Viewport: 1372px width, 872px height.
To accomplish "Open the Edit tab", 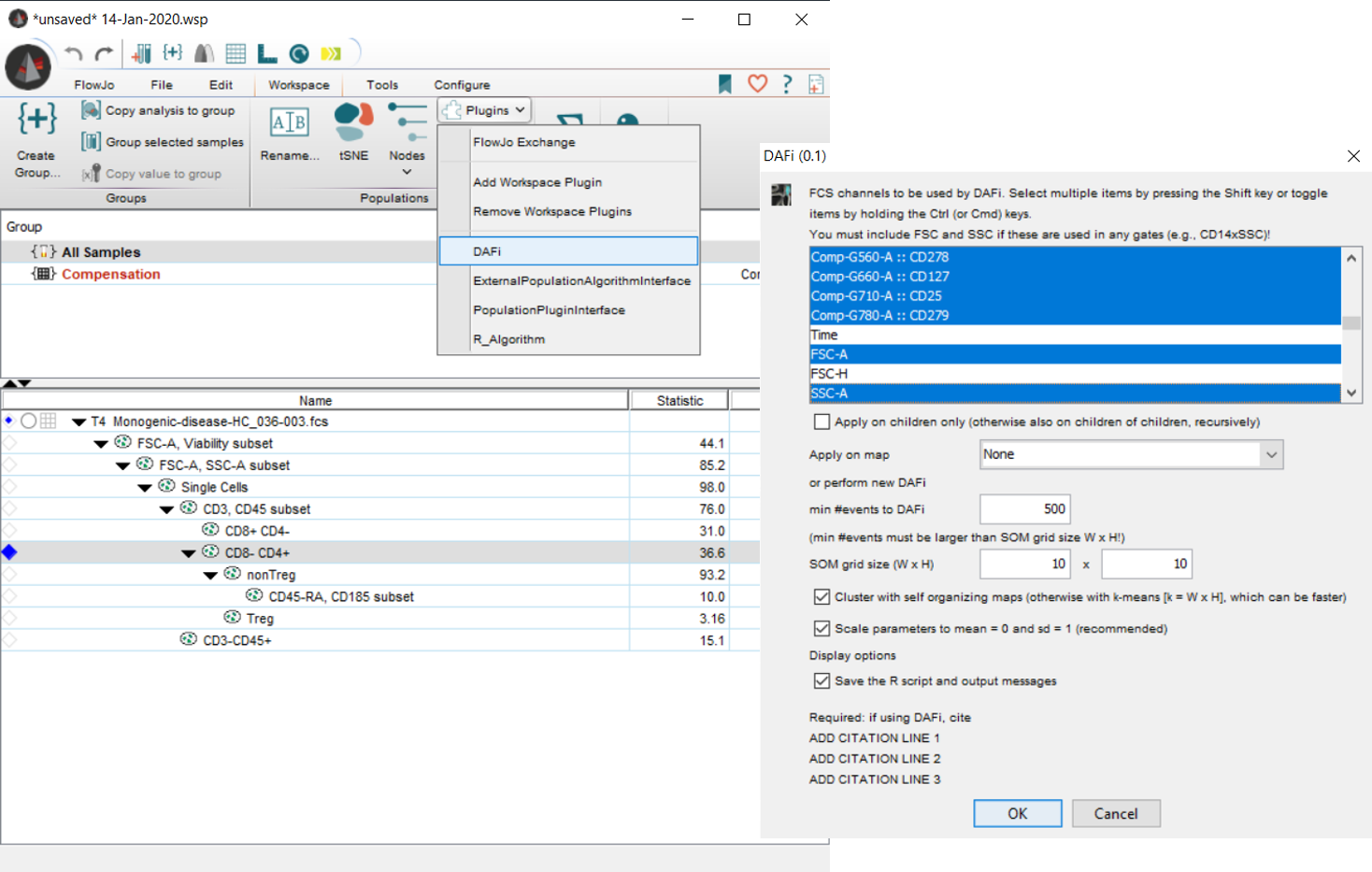I will pos(221,85).
